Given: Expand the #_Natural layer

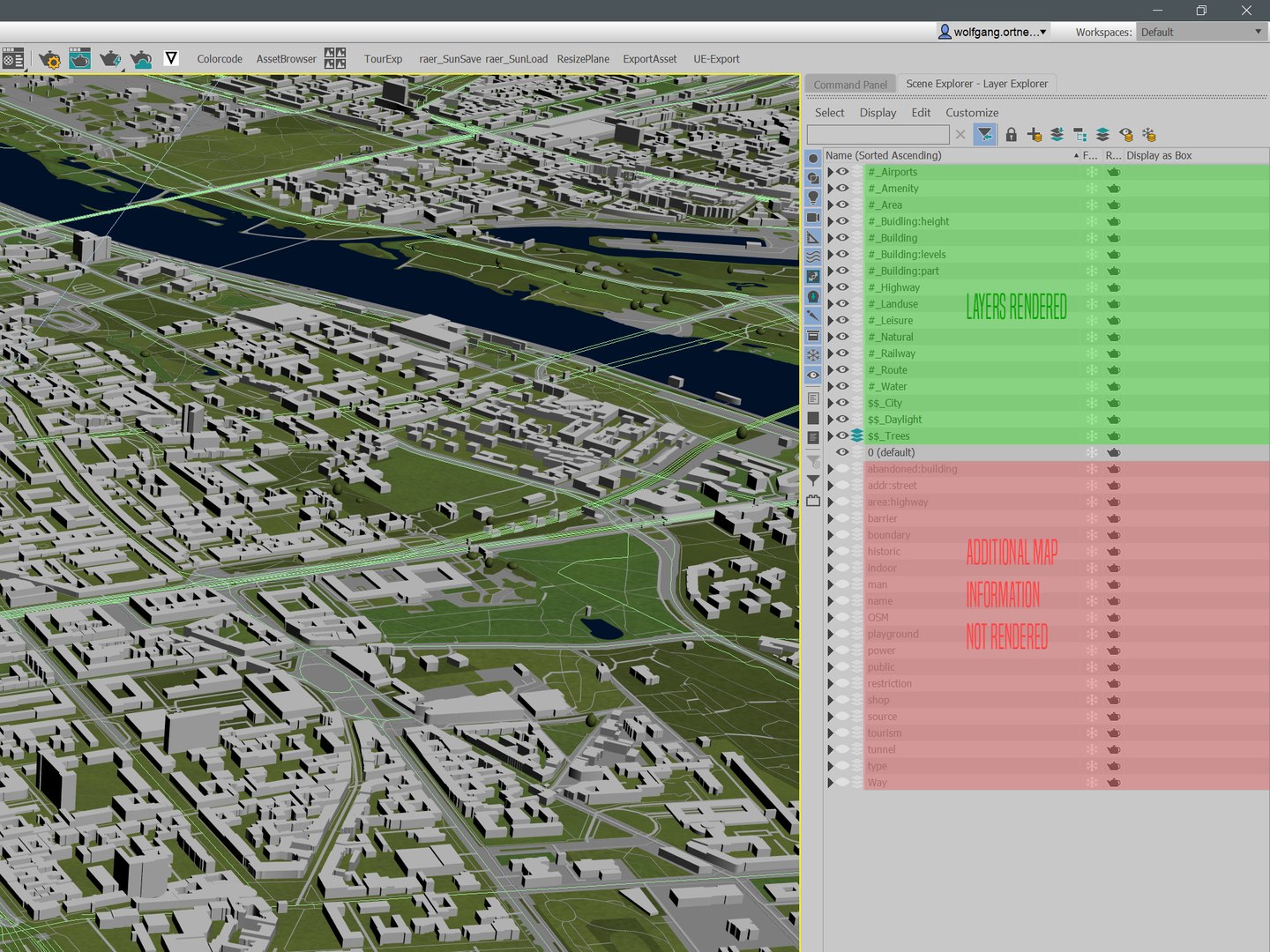Looking at the screenshot, I should [830, 337].
